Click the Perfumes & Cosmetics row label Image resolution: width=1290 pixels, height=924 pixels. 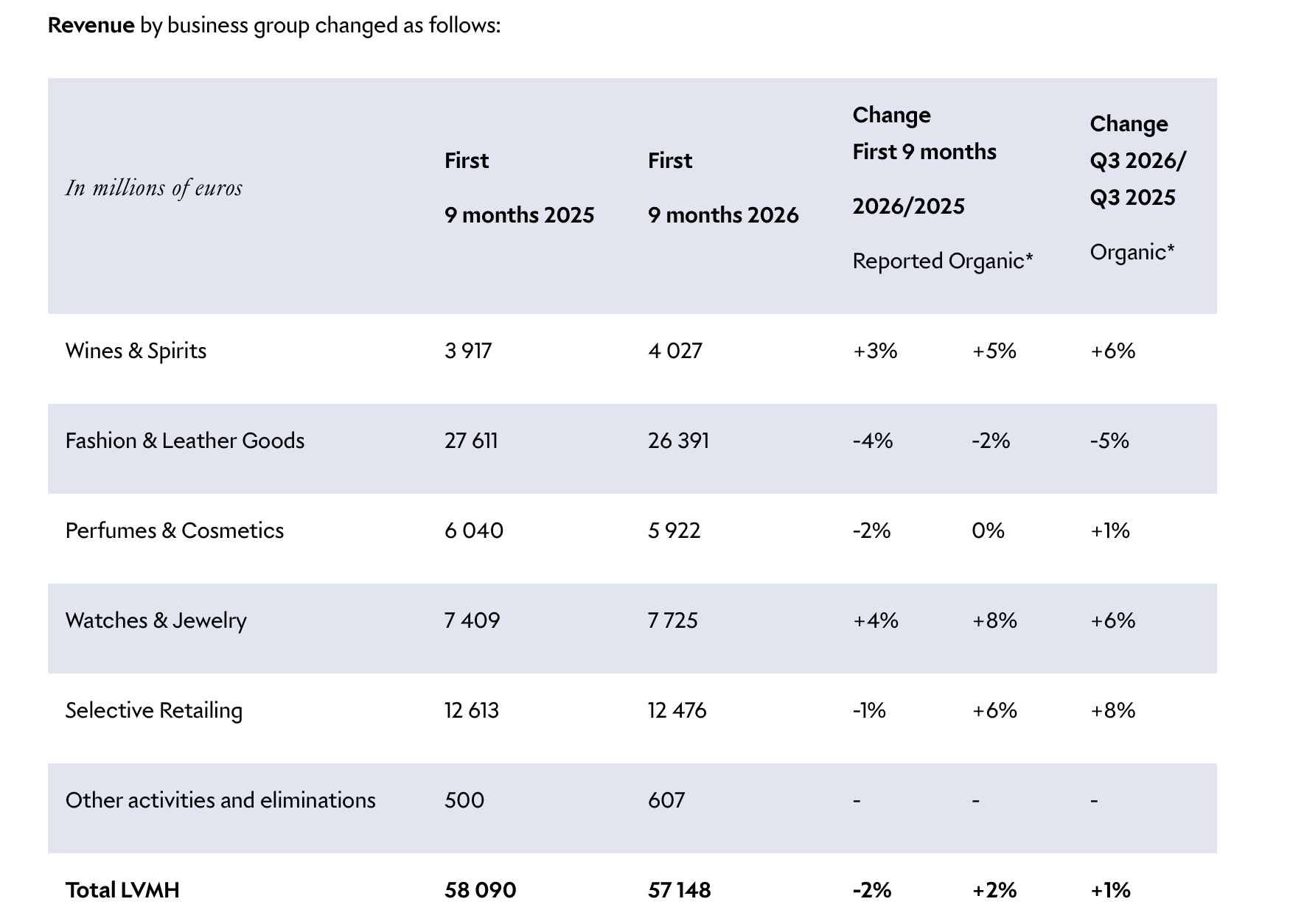[x=175, y=531]
